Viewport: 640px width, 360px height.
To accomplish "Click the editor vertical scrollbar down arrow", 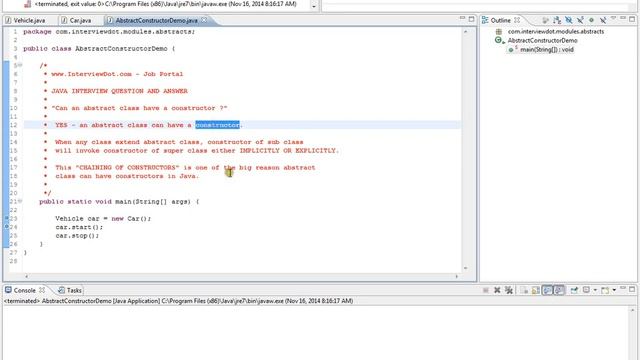I will [x=465, y=268].
